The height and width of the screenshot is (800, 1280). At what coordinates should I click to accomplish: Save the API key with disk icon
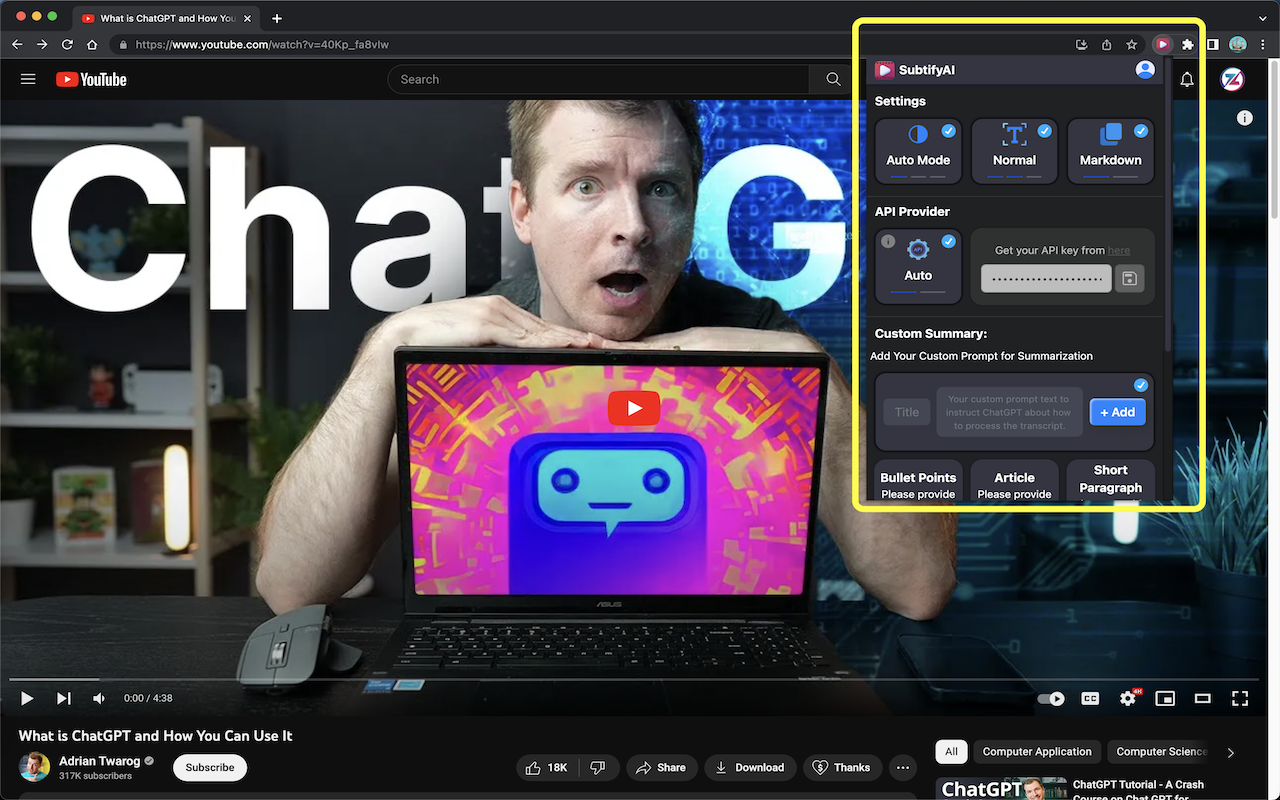1129,278
